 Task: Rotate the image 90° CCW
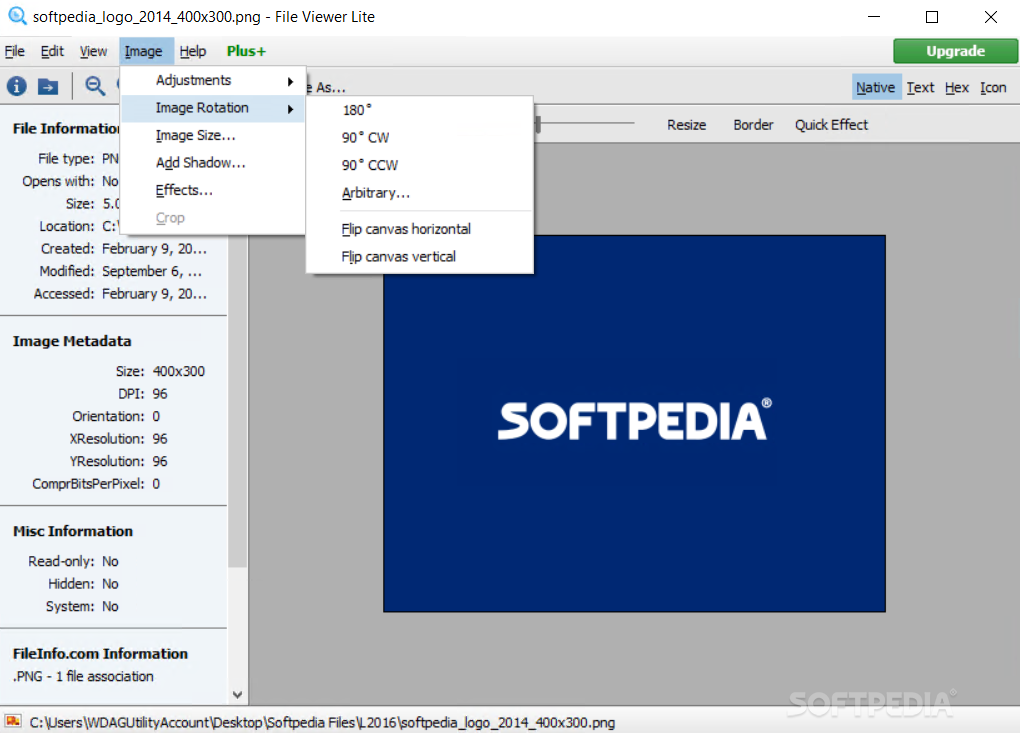coord(420,165)
